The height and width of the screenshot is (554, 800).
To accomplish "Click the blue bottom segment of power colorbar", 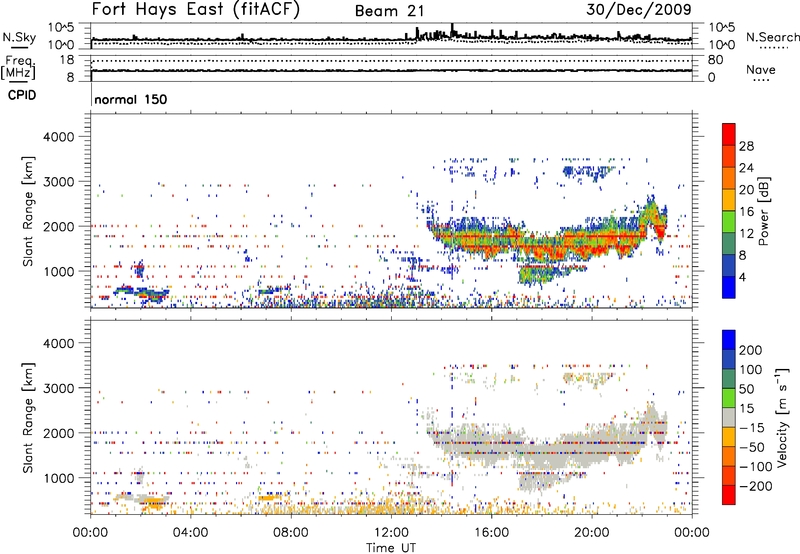I will click(729, 287).
